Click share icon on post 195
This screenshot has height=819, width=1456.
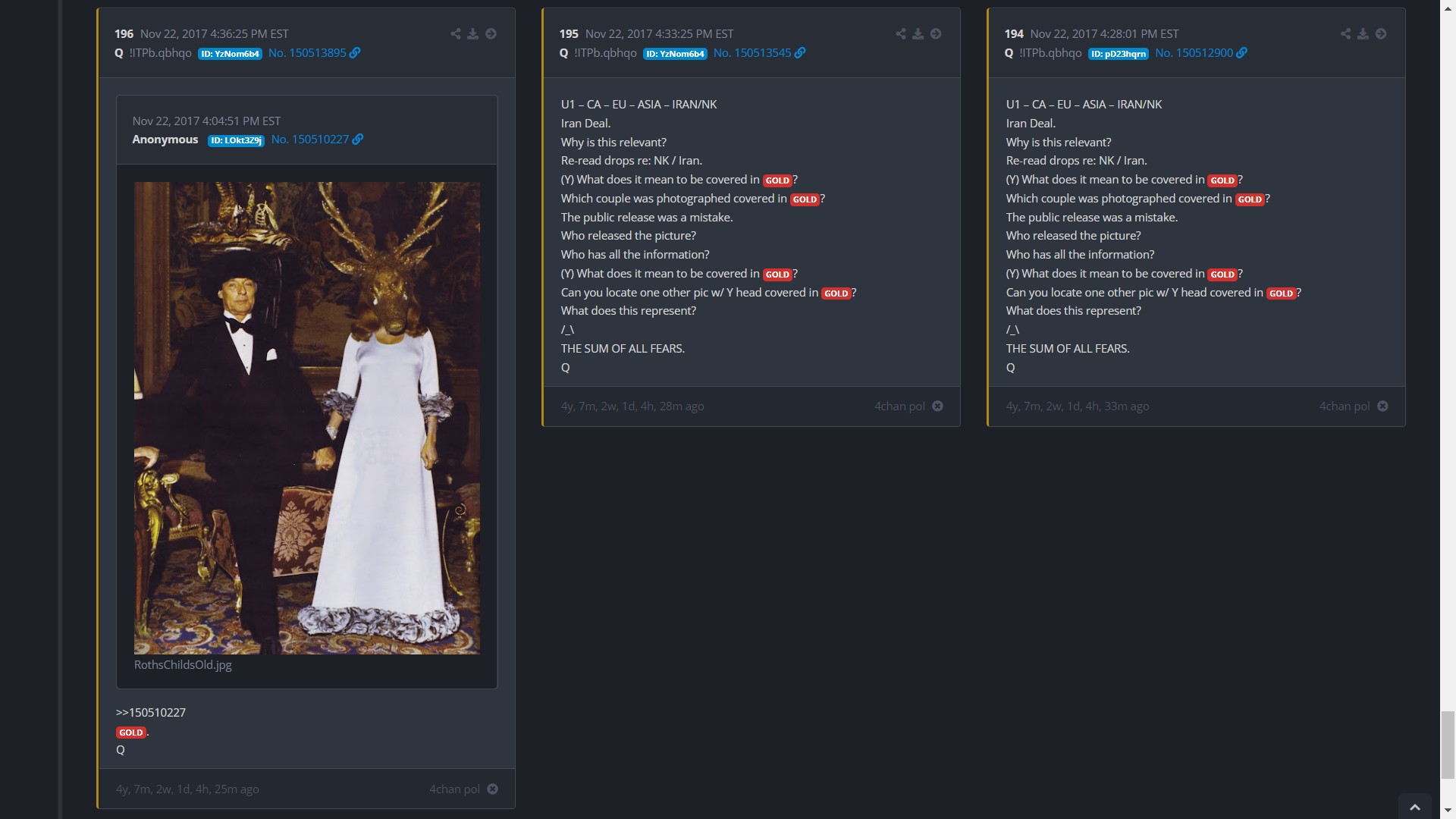pos(901,34)
